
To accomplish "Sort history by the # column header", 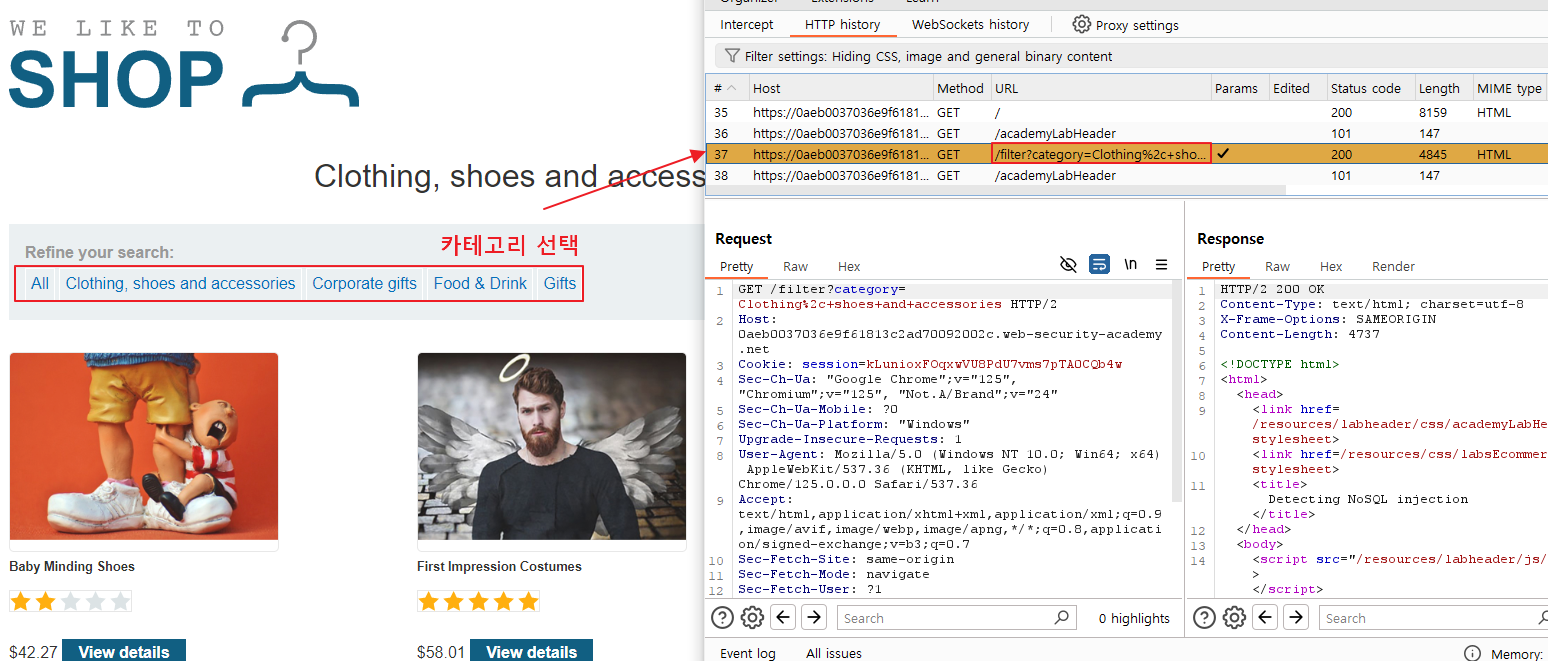I will click(x=726, y=88).
